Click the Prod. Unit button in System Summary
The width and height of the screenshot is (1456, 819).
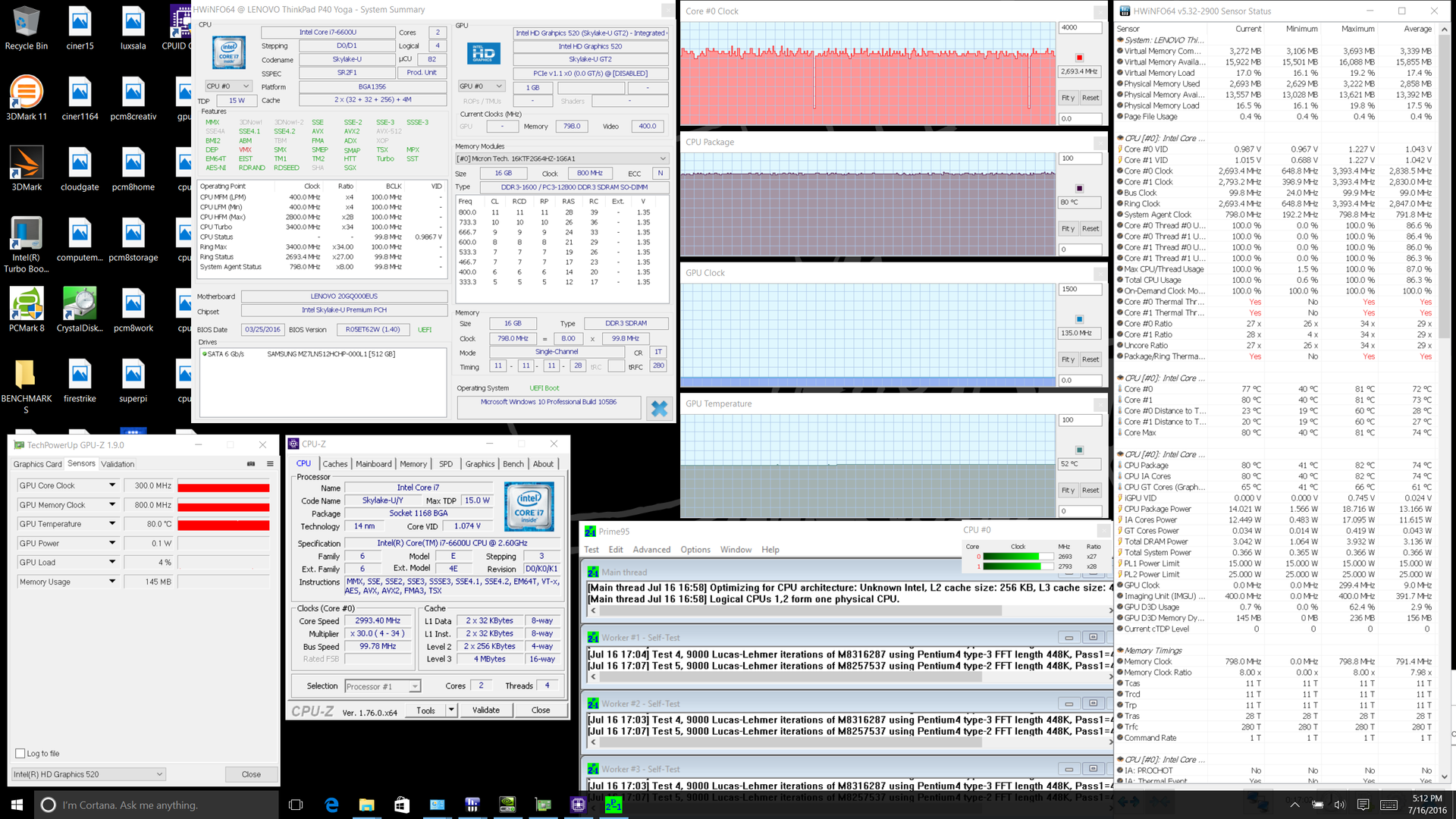(x=422, y=73)
